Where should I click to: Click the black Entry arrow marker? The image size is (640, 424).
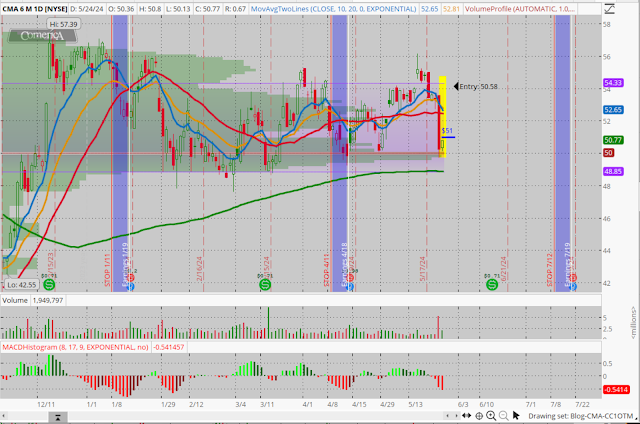pos(456,87)
